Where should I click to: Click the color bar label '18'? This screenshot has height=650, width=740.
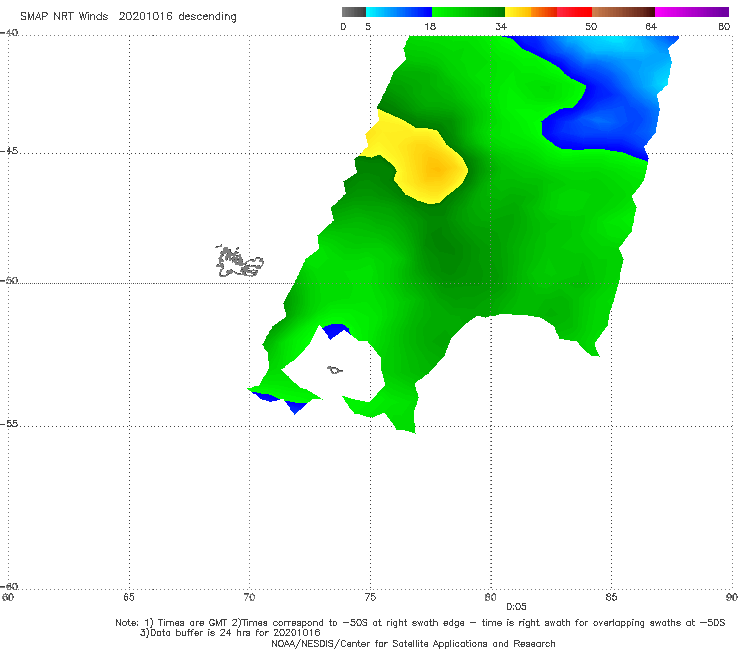click(430, 27)
